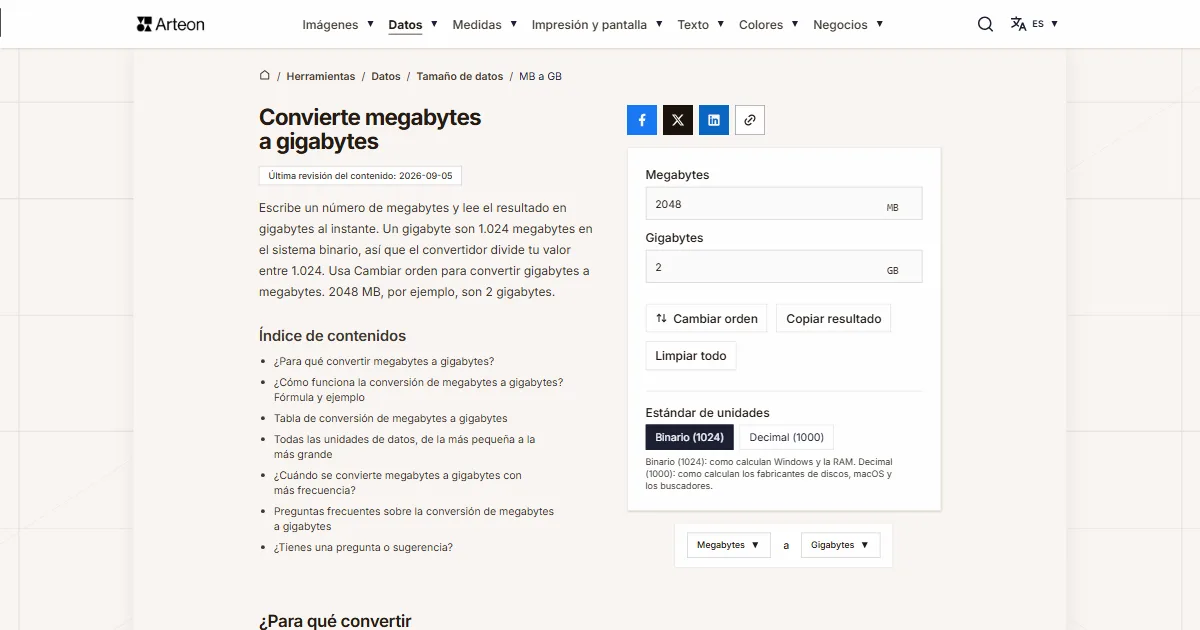Expand Impresión y pantalla menu
This screenshot has width=1200, height=630.
click(597, 24)
